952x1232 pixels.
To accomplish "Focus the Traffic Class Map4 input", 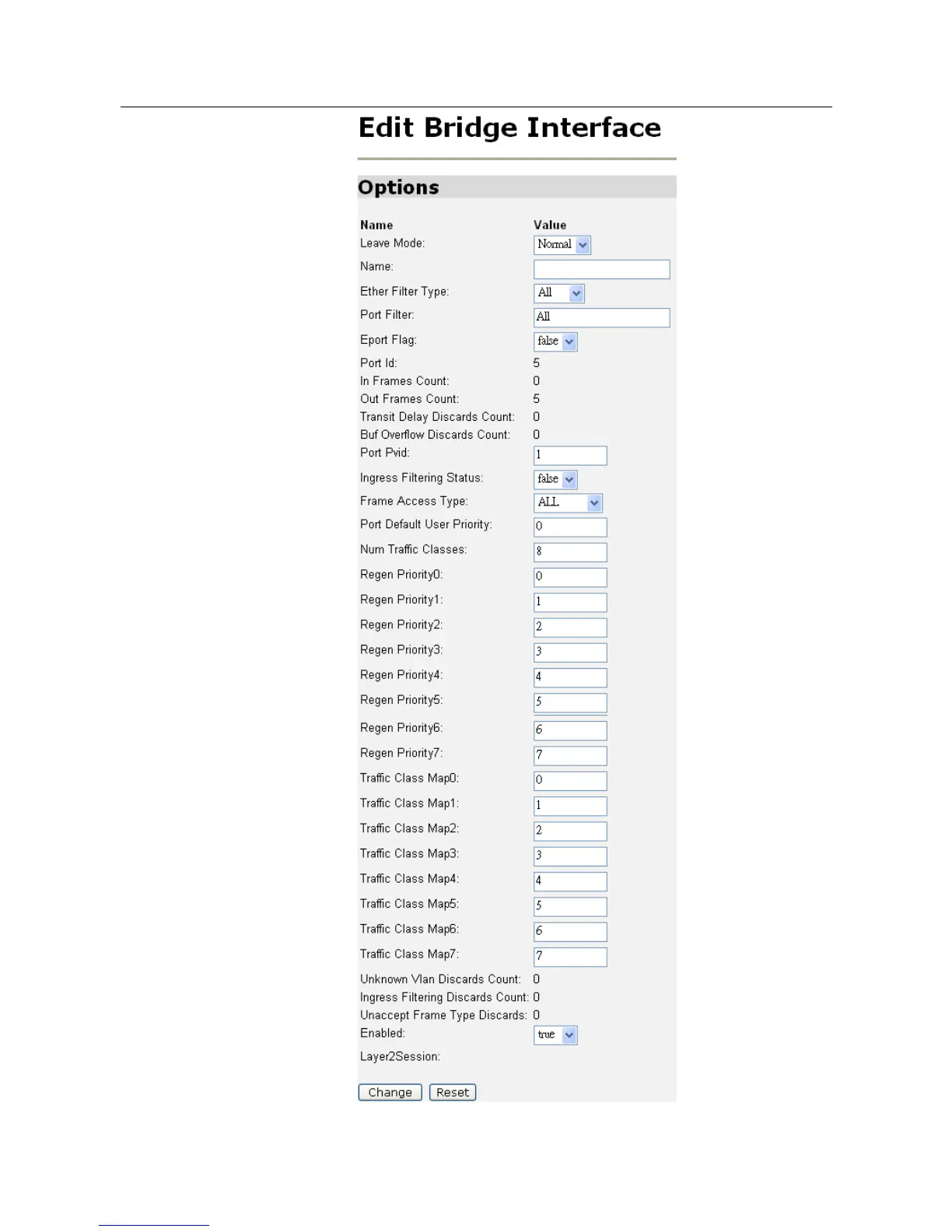I will coord(570,881).
